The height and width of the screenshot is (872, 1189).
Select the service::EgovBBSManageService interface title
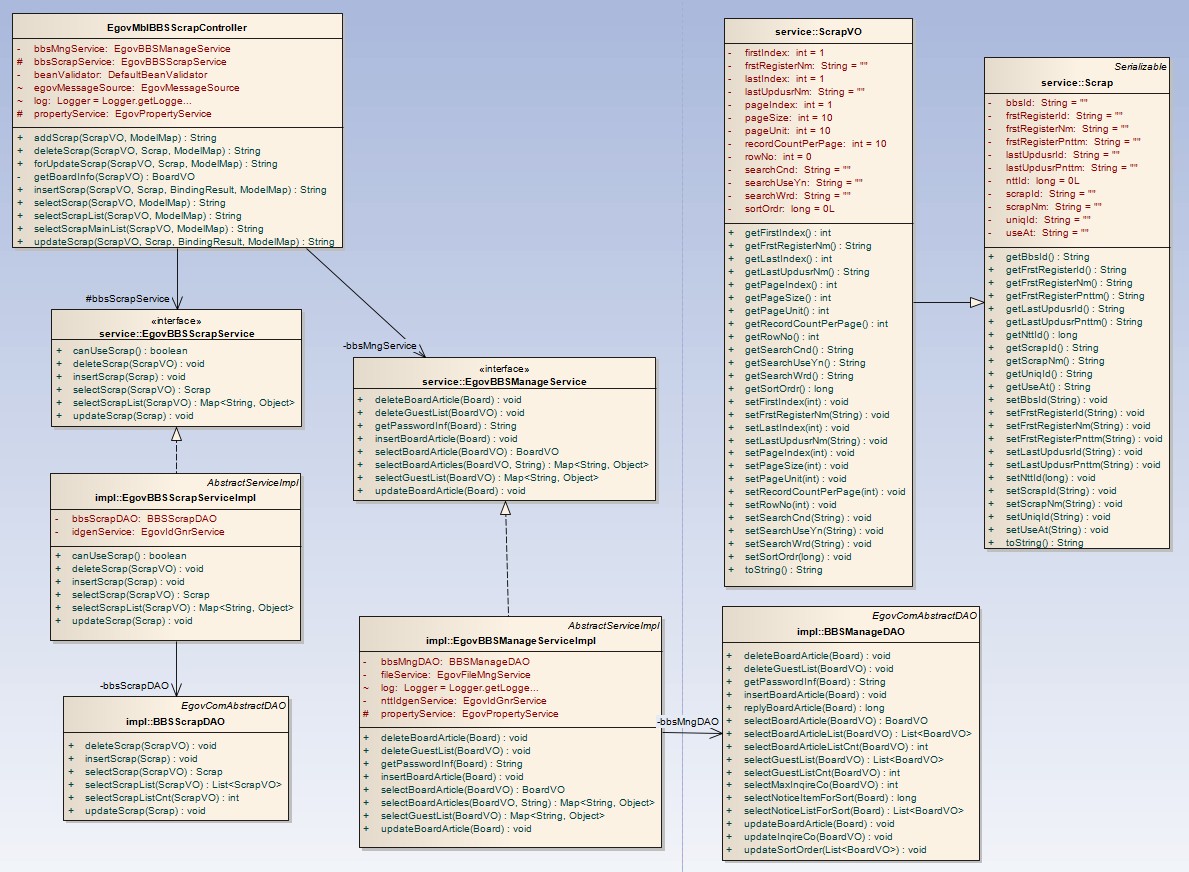[x=504, y=381]
